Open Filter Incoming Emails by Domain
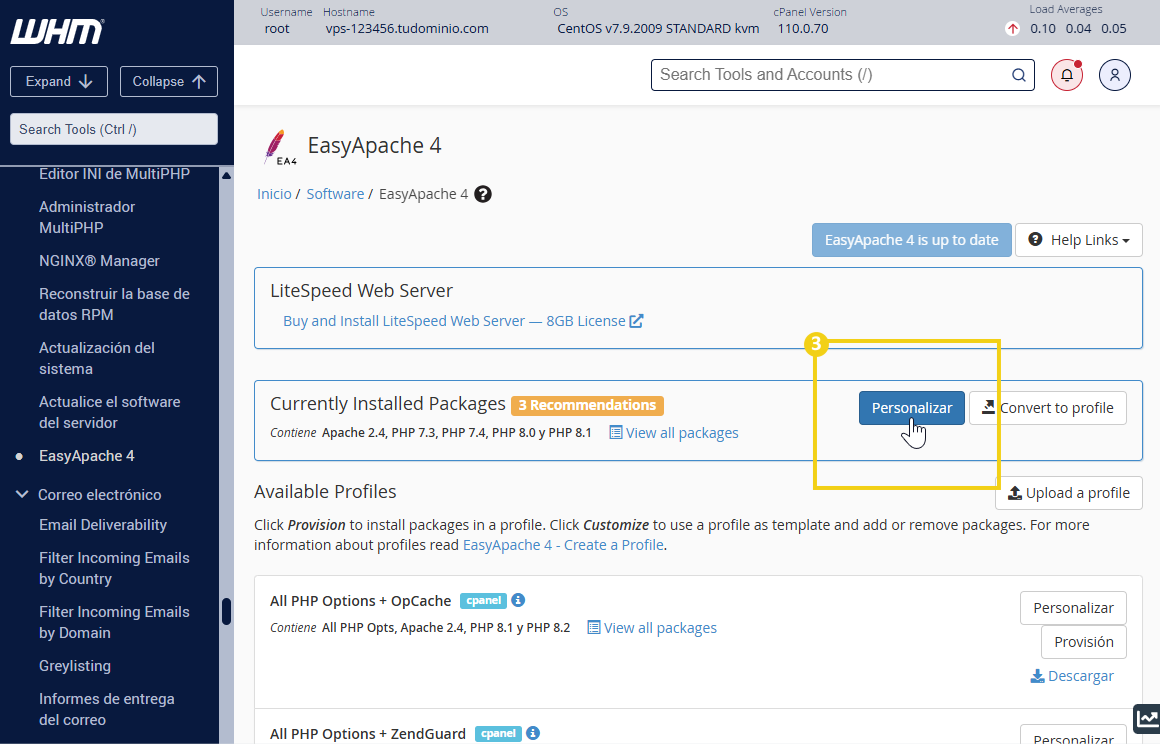Image resolution: width=1160 pixels, height=744 pixels. pos(115,622)
